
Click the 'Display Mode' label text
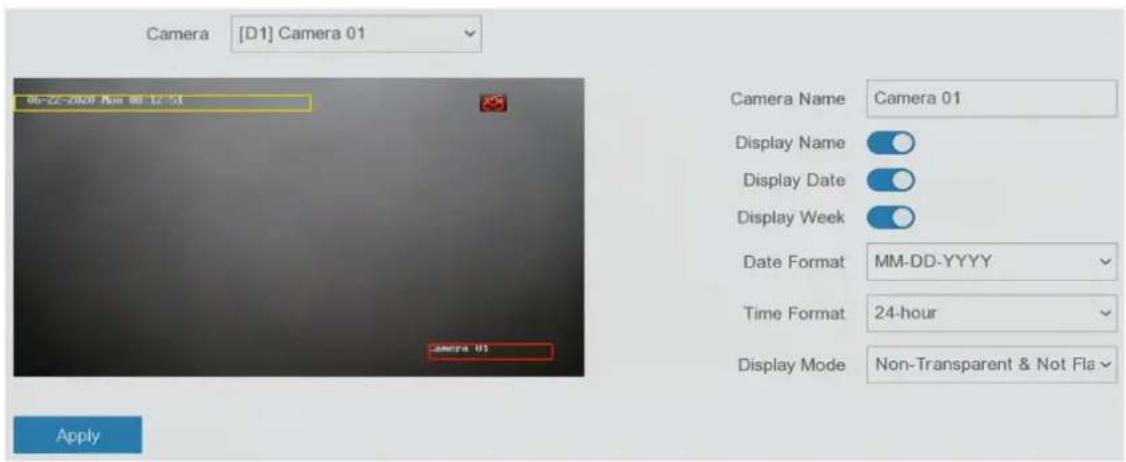tap(791, 365)
